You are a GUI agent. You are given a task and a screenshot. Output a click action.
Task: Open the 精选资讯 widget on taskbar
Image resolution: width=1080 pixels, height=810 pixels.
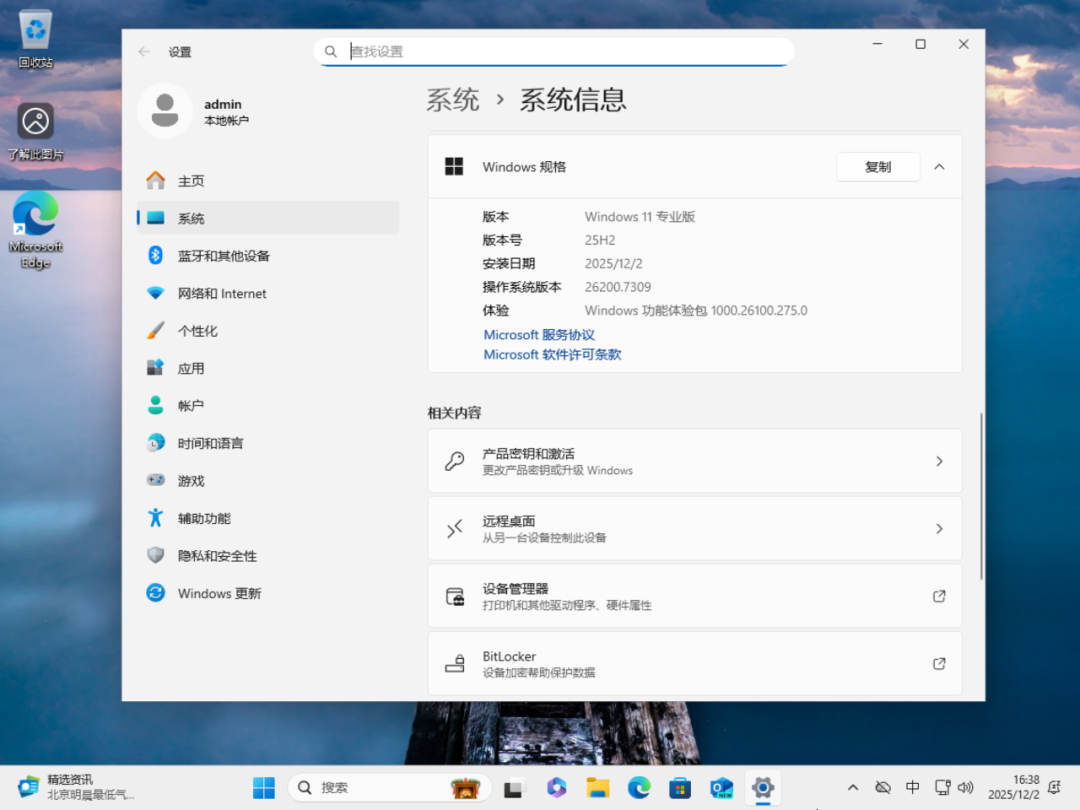76,787
